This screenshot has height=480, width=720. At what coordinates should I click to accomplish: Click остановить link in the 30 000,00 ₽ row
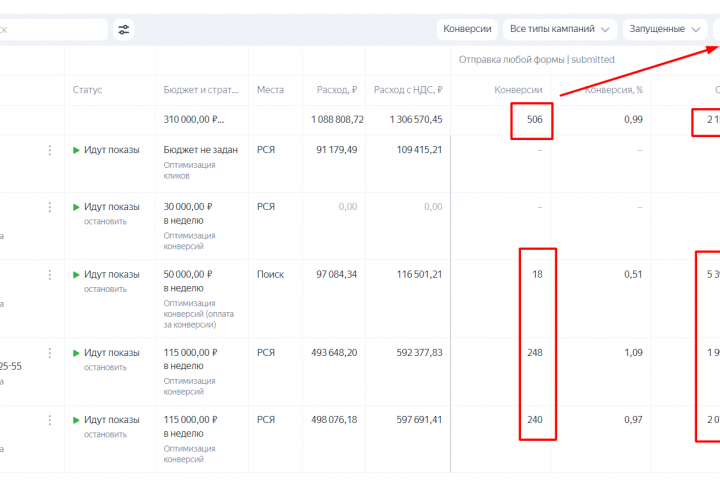(105, 221)
